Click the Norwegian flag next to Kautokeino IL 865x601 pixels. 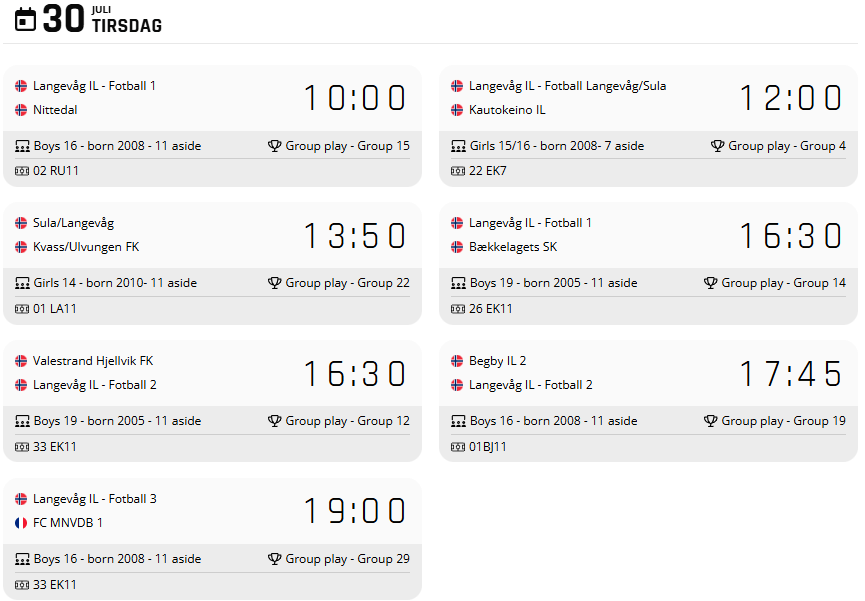click(457, 110)
